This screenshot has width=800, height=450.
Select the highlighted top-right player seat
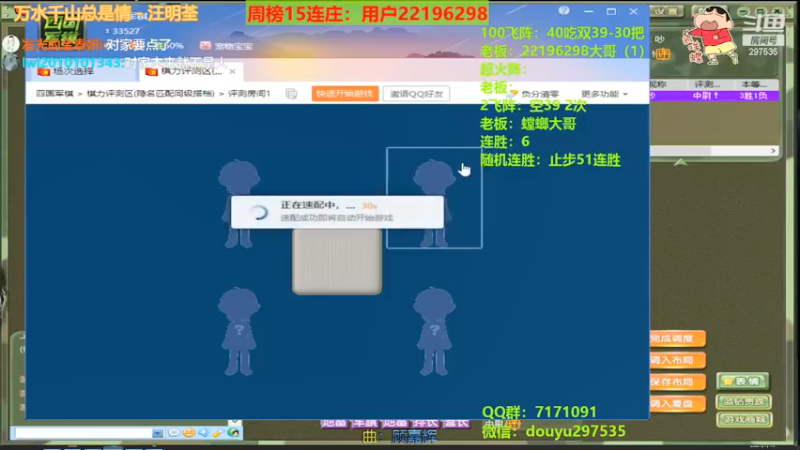tap(434, 198)
